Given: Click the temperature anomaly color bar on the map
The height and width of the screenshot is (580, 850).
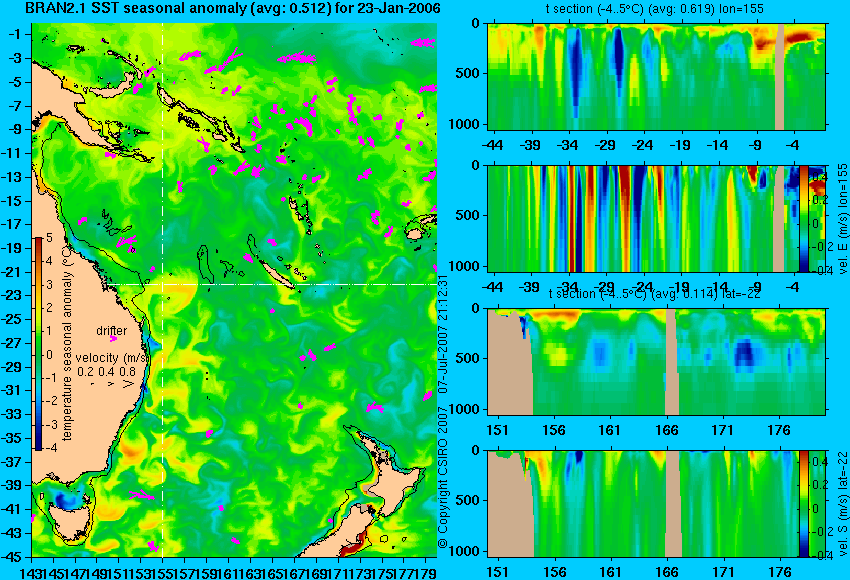Looking at the screenshot, I should pos(38,344).
